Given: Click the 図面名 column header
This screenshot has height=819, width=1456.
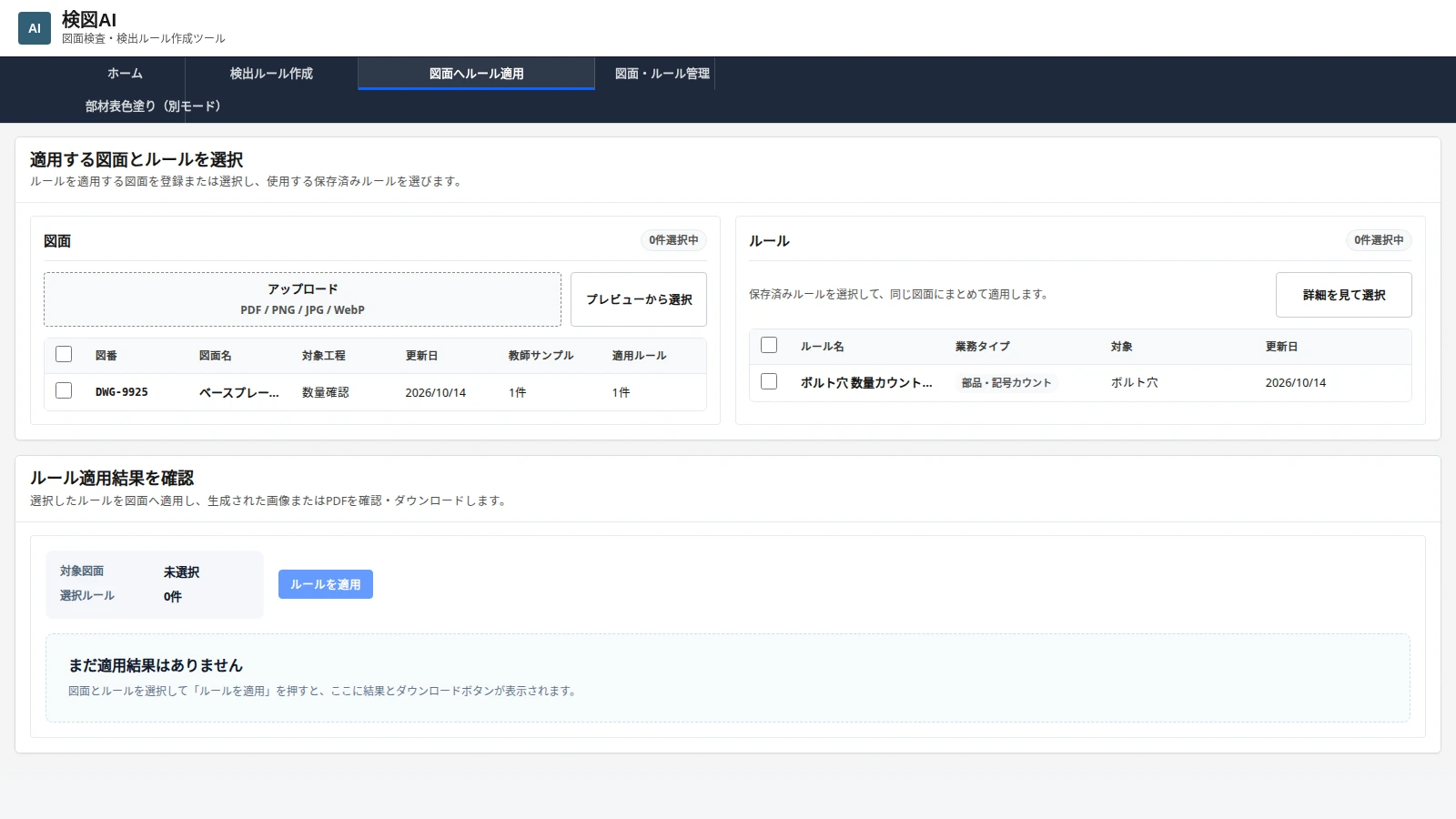Looking at the screenshot, I should [x=216, y=356].
